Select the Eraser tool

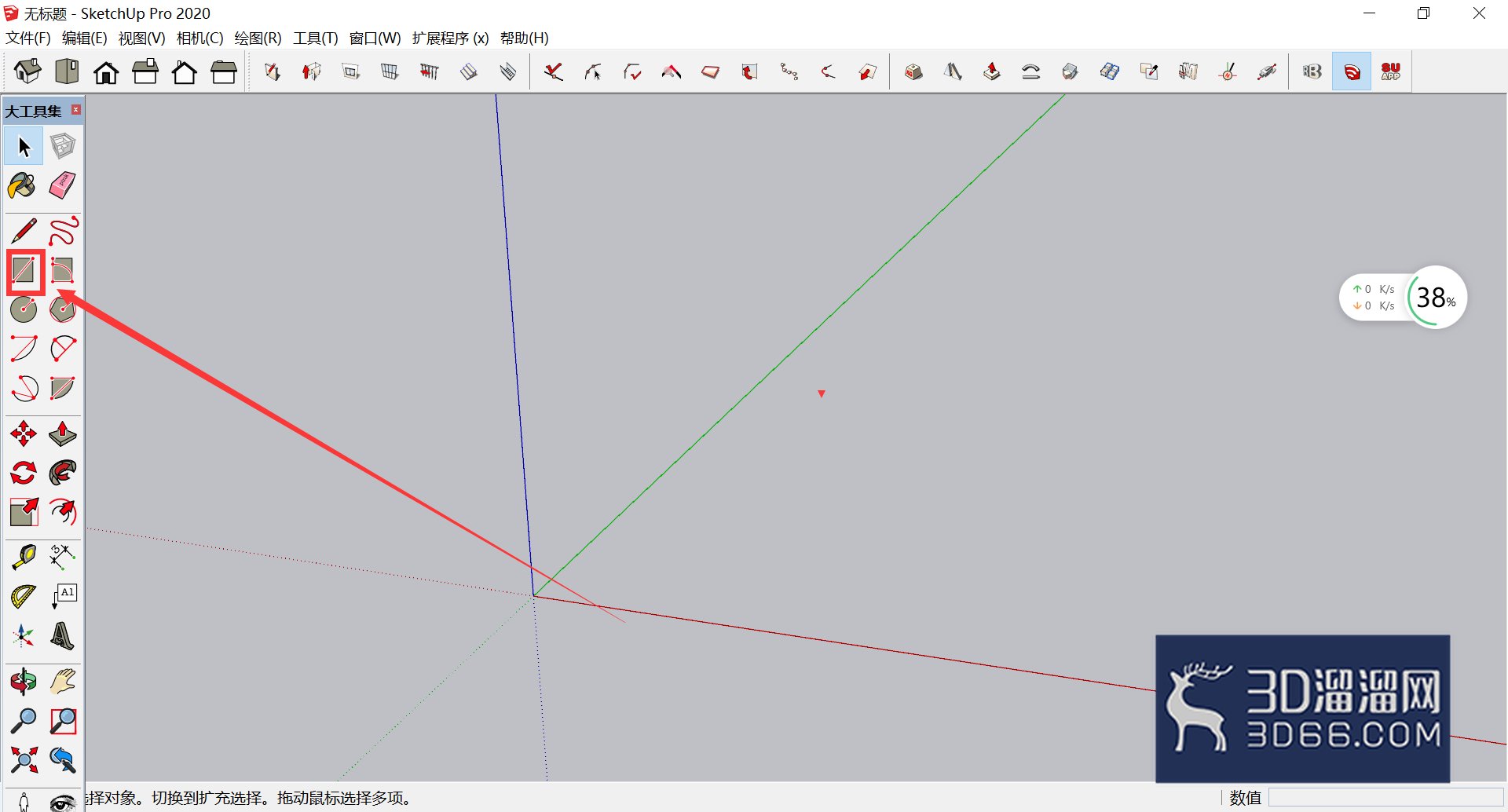coord(63,186)
